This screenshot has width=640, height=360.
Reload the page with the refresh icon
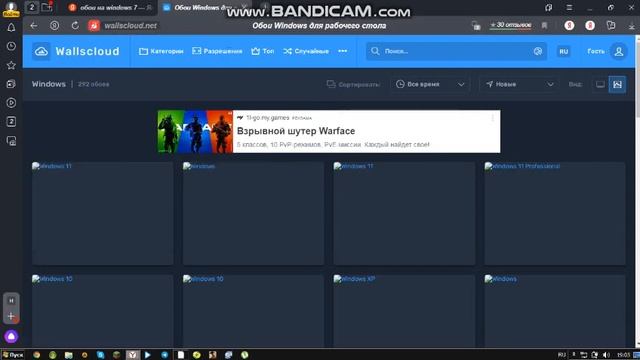[75, 25]
